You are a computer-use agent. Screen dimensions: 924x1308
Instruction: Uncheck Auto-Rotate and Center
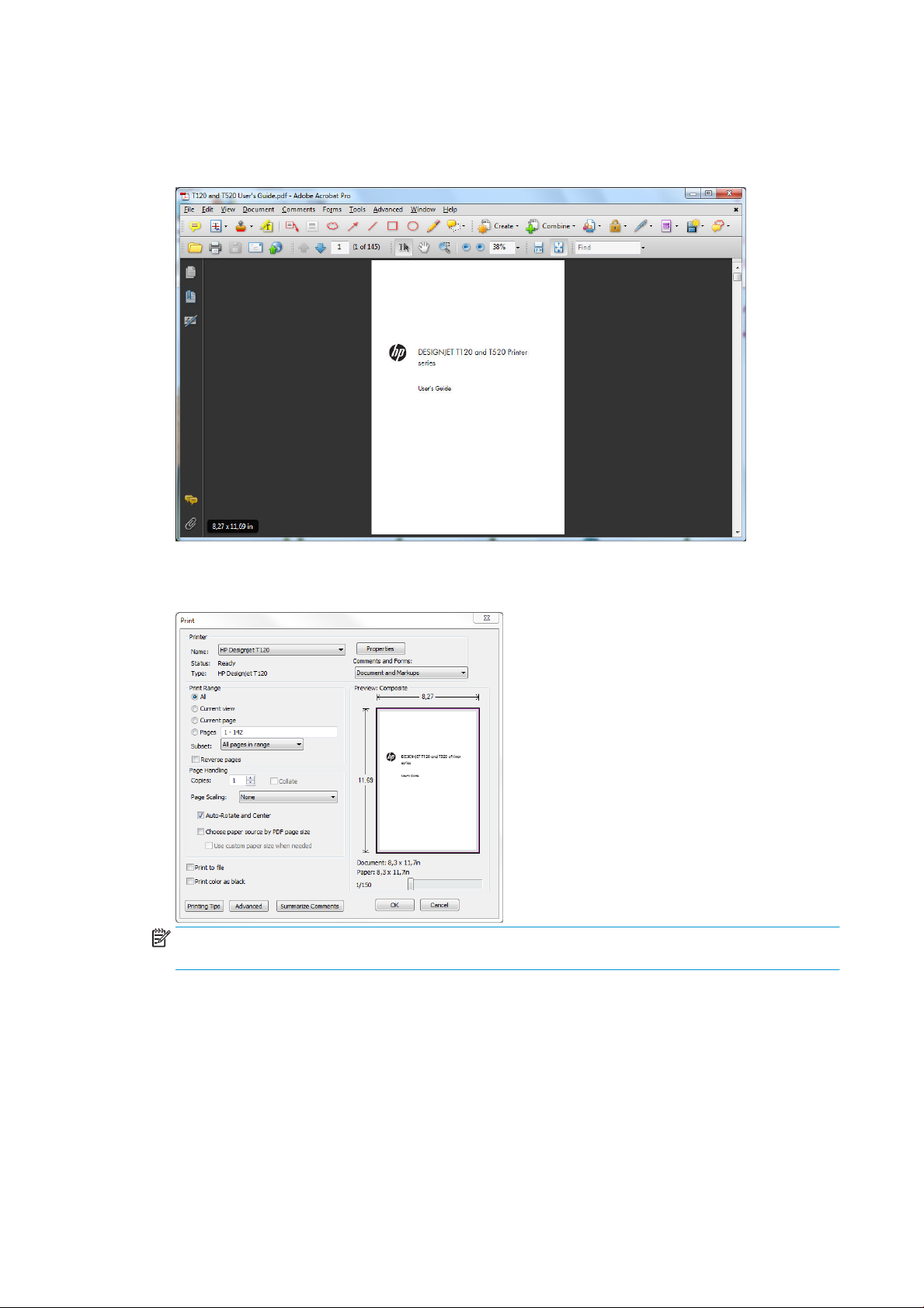201,816
